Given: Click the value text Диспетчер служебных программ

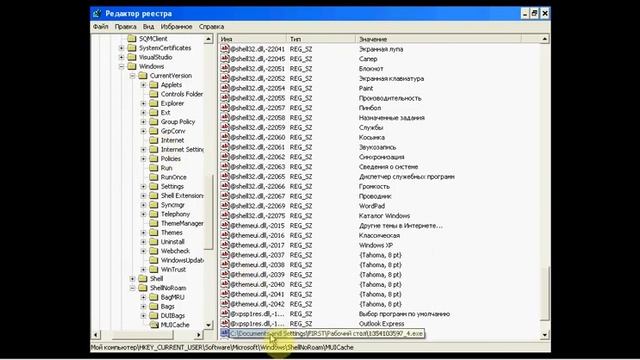Looking at the screenshot, I should [x=407, y=176].
